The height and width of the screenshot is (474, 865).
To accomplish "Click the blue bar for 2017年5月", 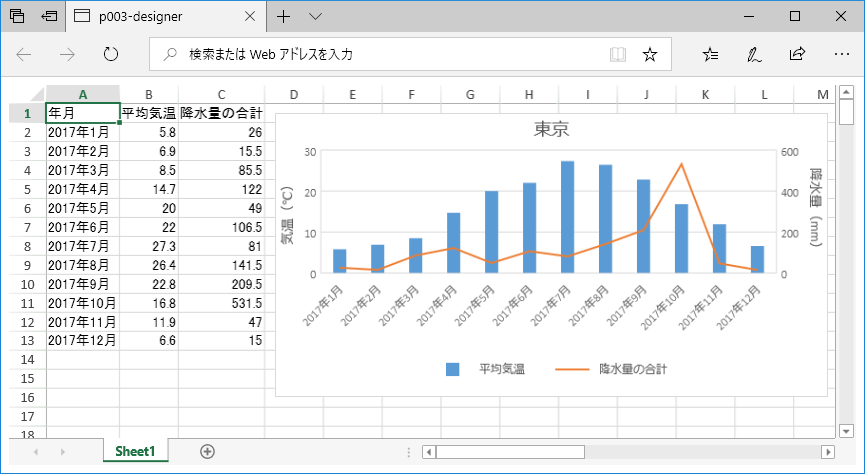I will (492, 232).
